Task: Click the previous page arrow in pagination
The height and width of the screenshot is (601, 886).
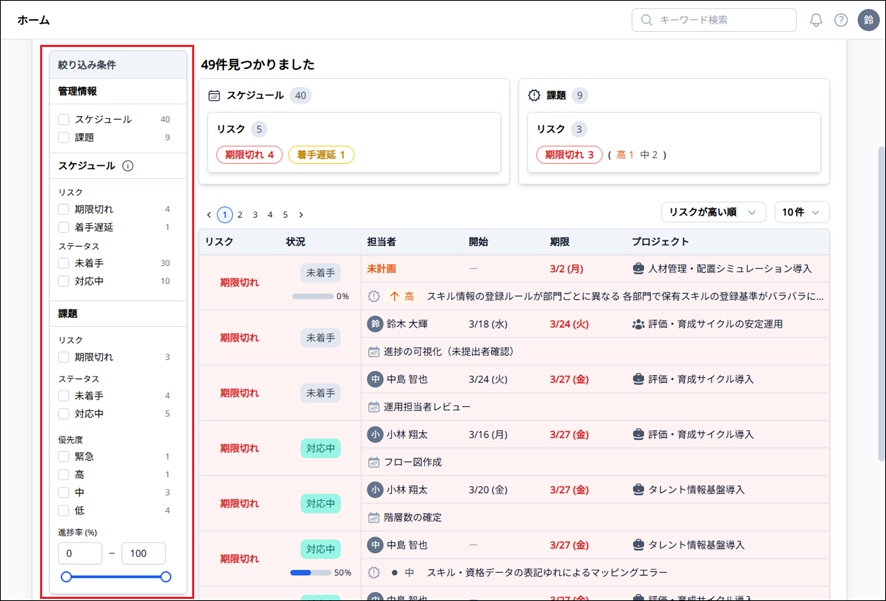Action: coord(209,215)
